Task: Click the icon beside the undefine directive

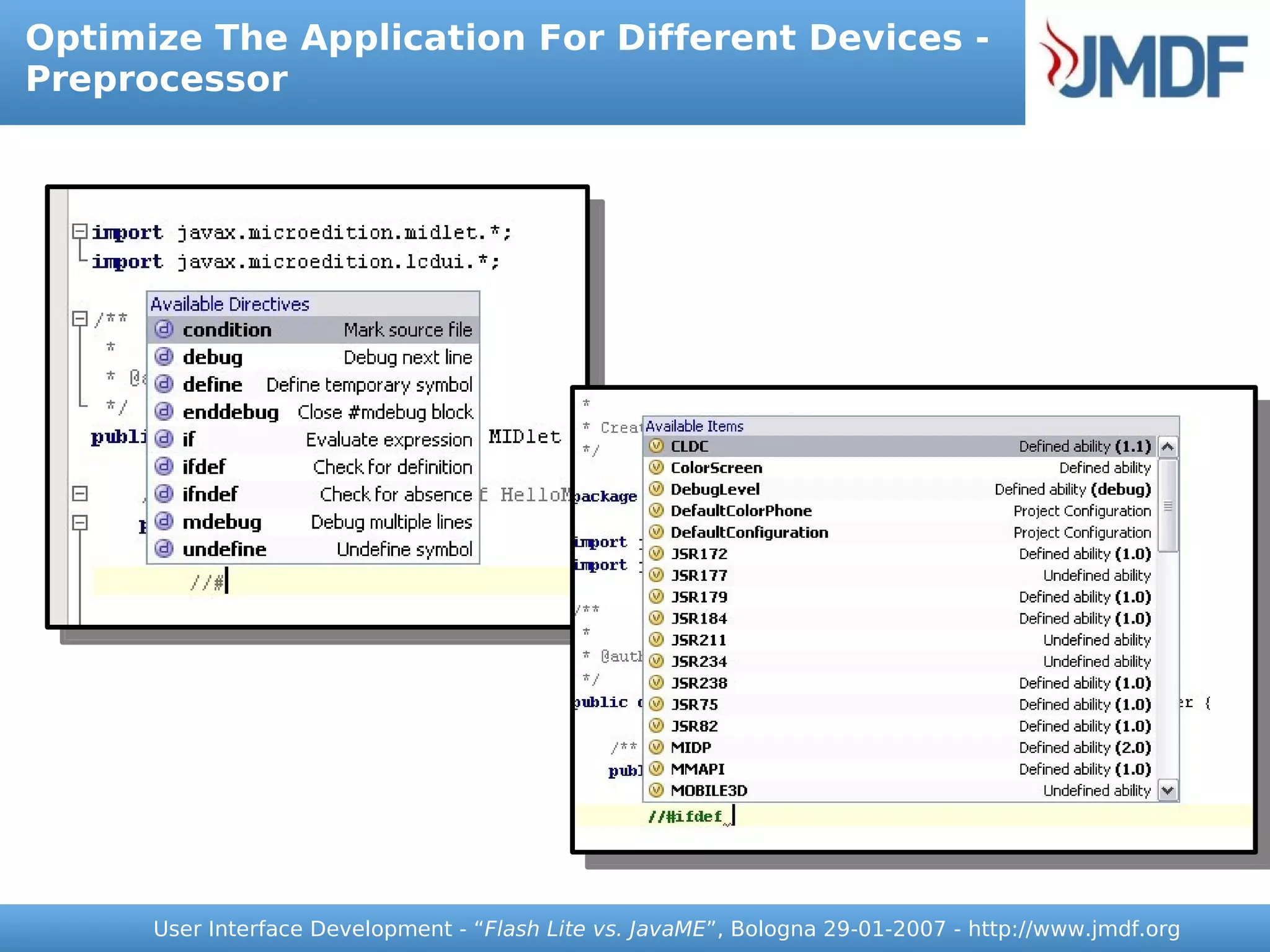Action: pos(164,549)
